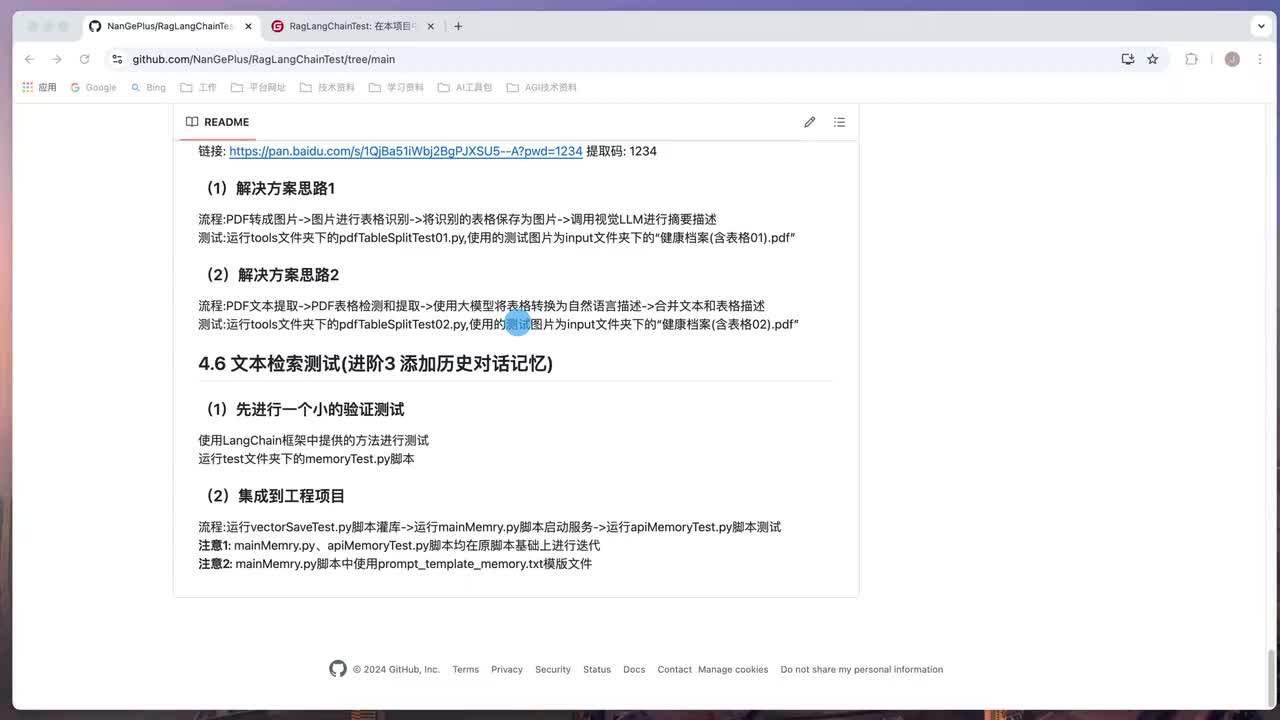Click heading （1）解决方案思路1

(267, 188)
